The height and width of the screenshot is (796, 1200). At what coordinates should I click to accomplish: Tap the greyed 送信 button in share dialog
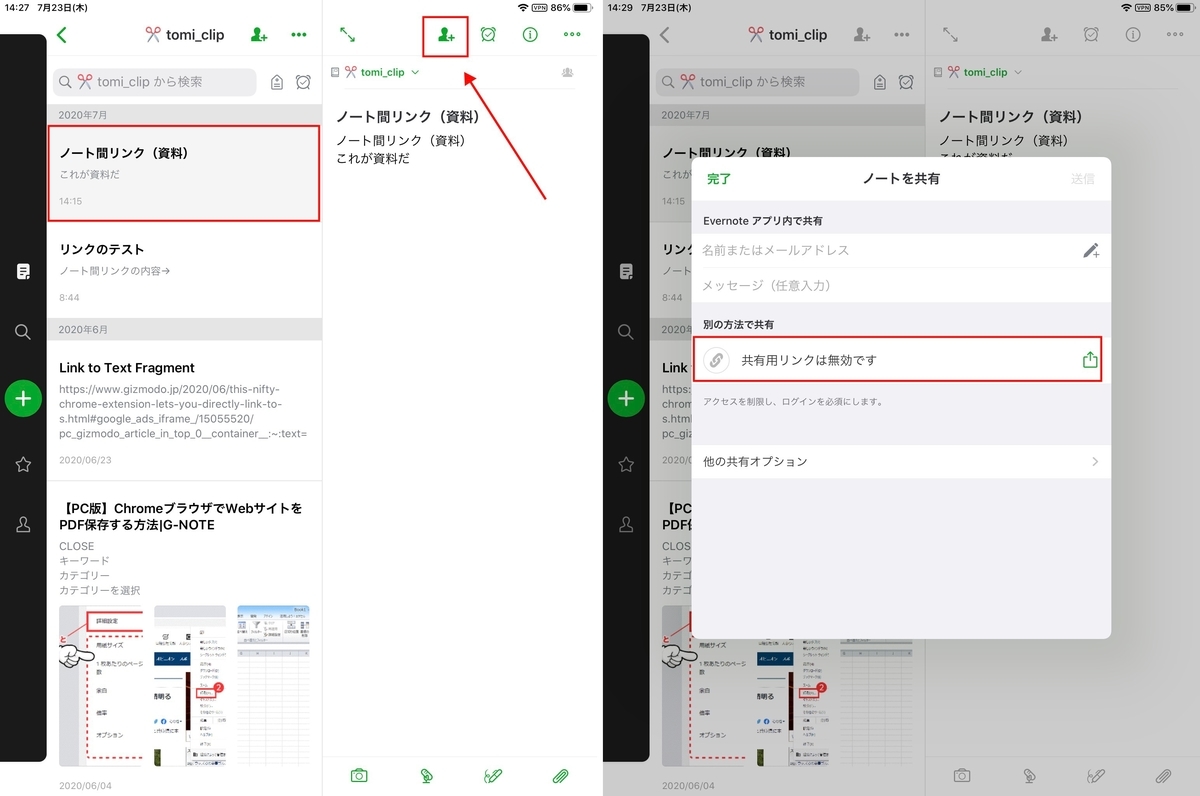(x=1083, y=179)
